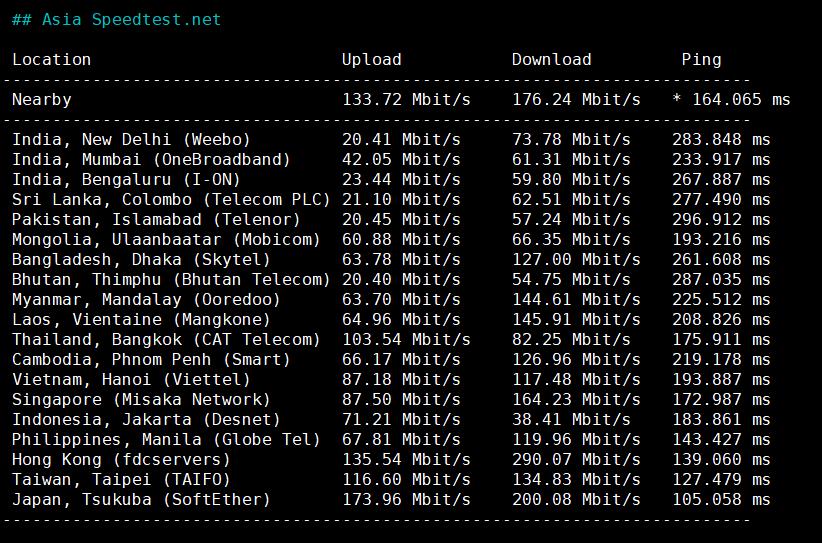Click Hong Kong download 290.07 Mbit/s
The width and height of the screenshot is (822, 543).
(x=576, y=459)
